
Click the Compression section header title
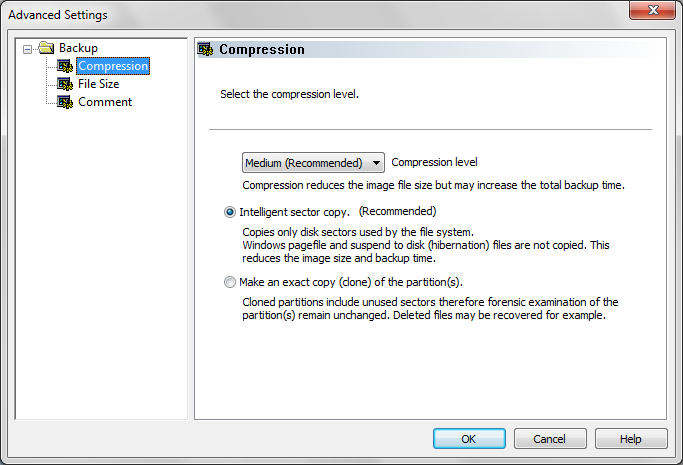262,49
